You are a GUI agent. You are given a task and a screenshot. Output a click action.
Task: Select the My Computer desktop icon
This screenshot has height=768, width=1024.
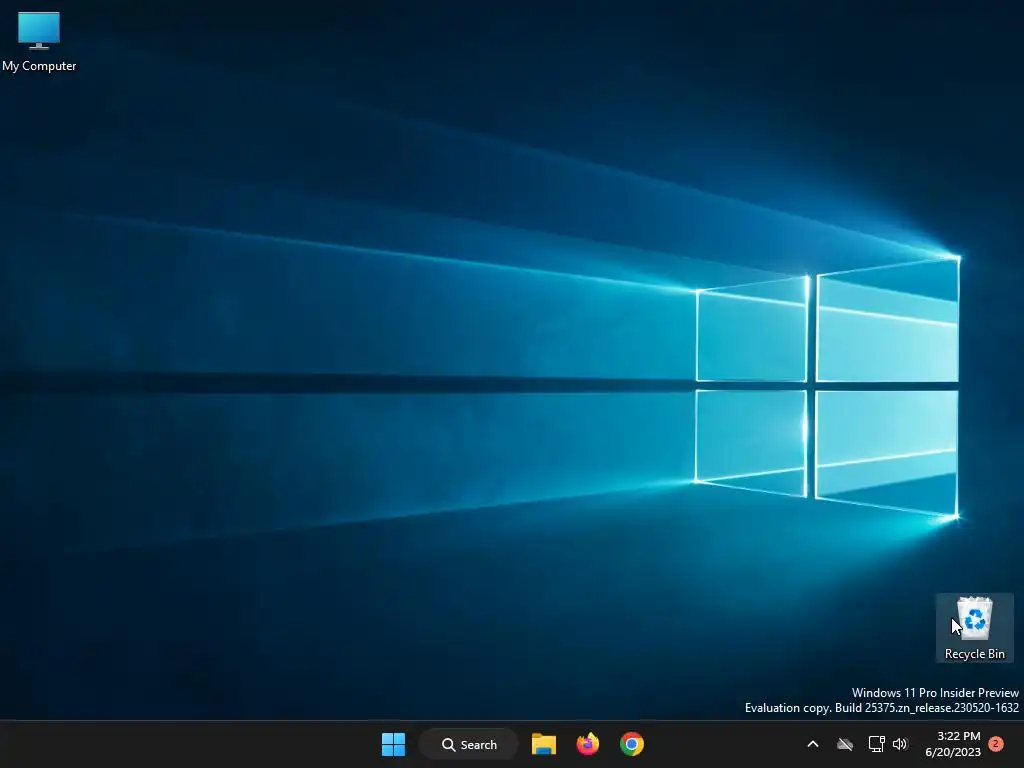point(39,42)
